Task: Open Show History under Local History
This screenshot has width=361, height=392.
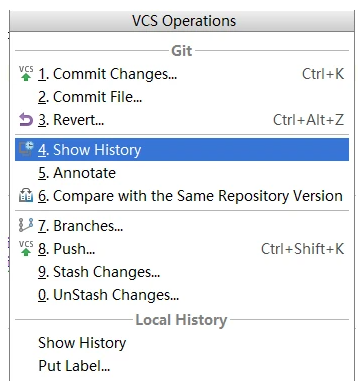Action: click(x=182, y=343)
